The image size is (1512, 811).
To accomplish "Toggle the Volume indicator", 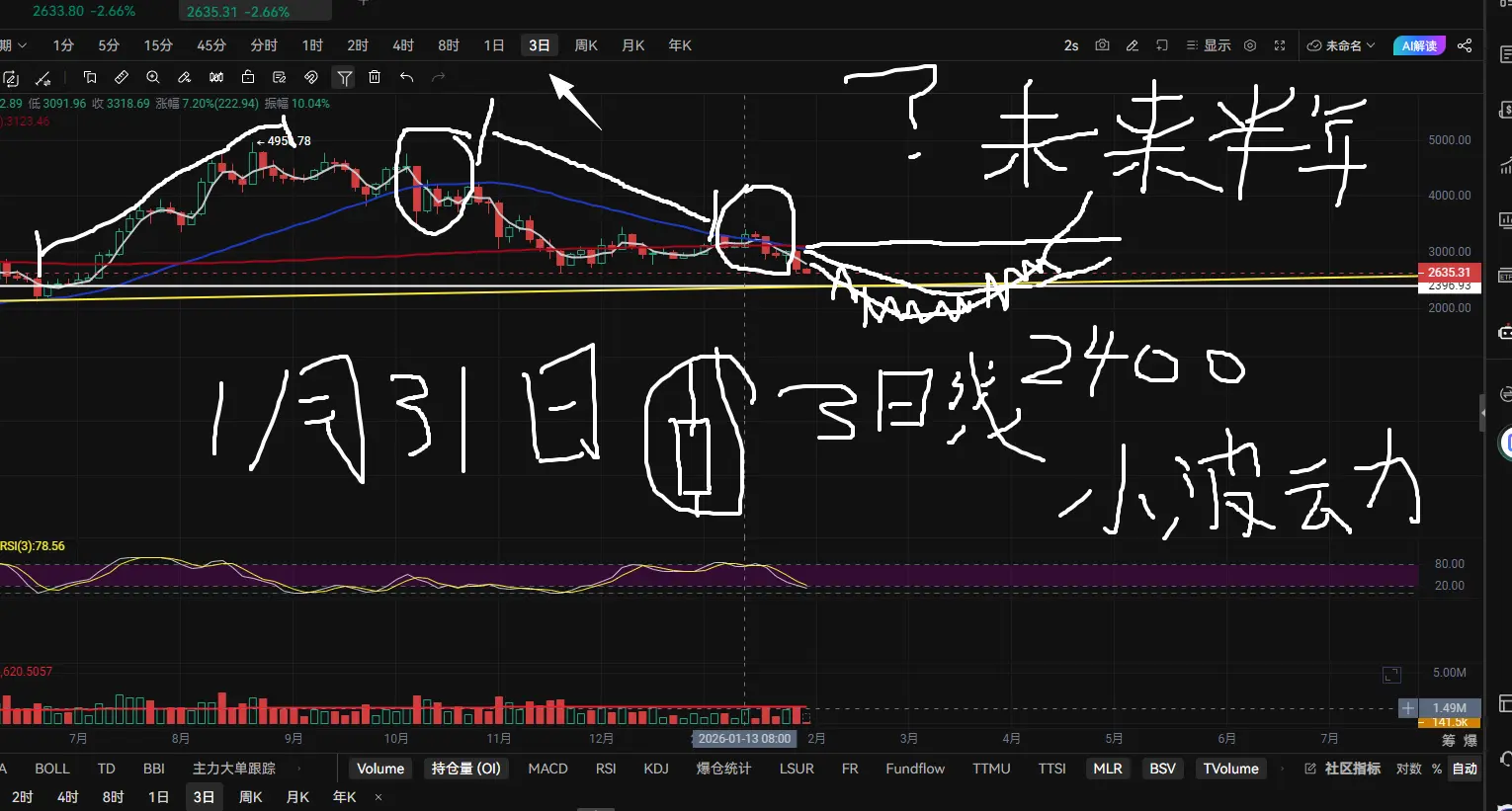I will [x=380, y=769].
